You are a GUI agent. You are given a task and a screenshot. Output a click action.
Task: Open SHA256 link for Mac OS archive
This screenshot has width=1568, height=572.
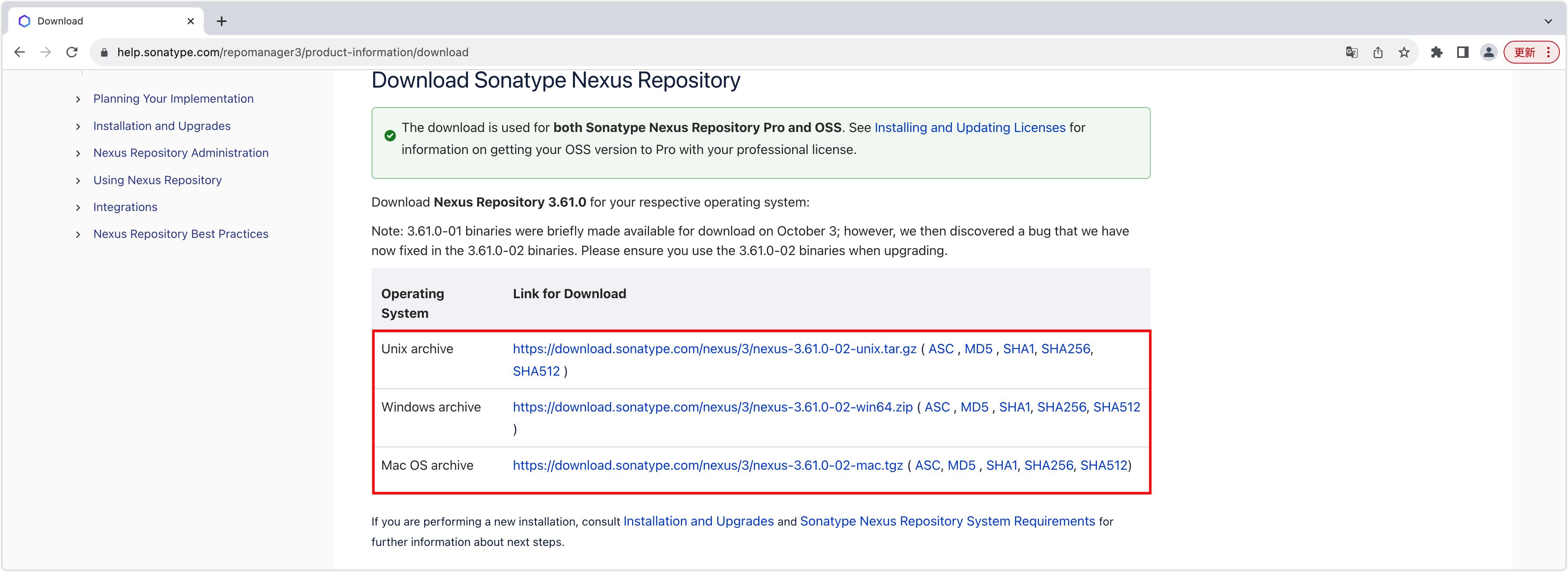point(1049,466)
